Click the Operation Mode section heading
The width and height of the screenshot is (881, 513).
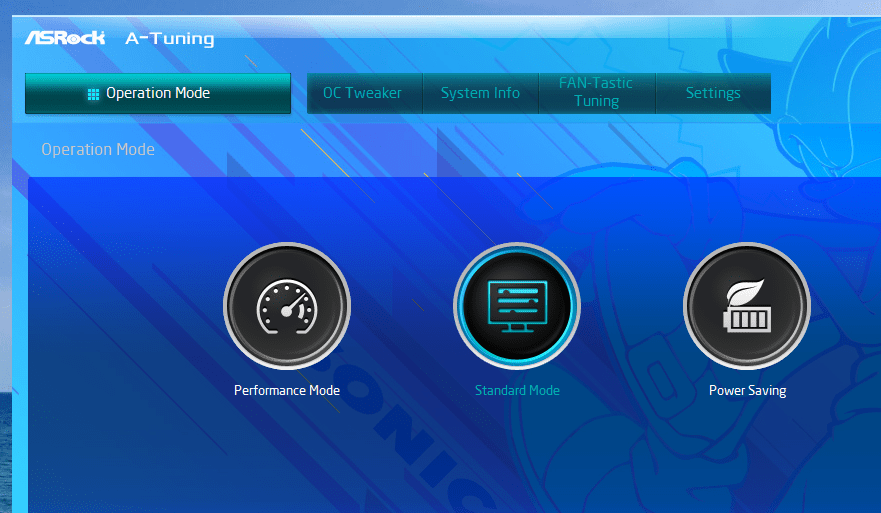[x=98, y=149]
